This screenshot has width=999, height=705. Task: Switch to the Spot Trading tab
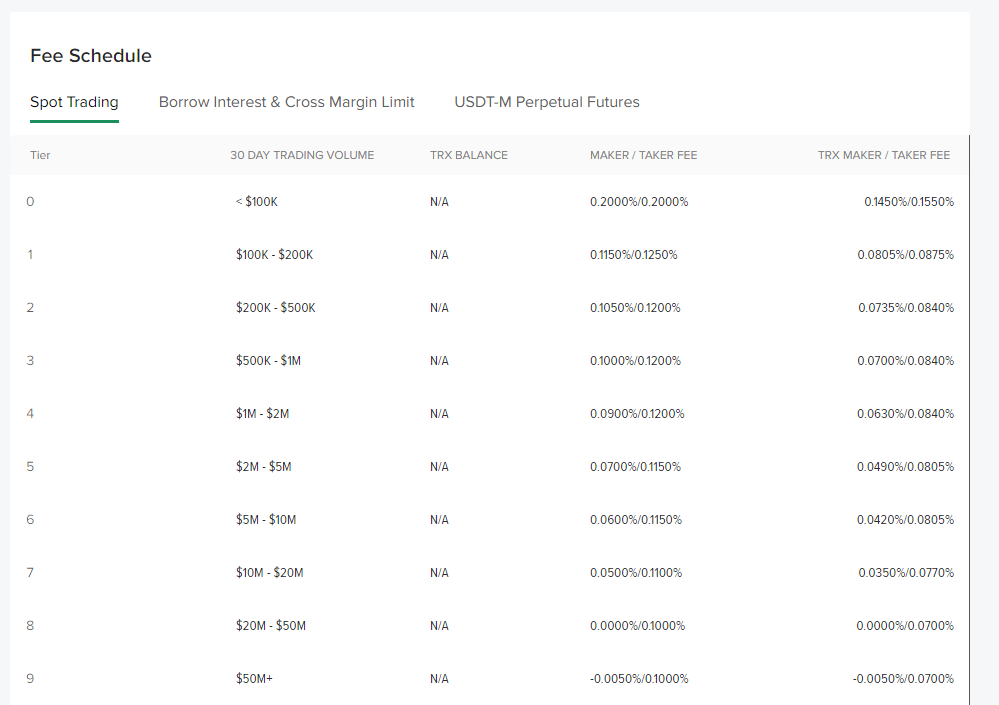click(x=74, y=102)
